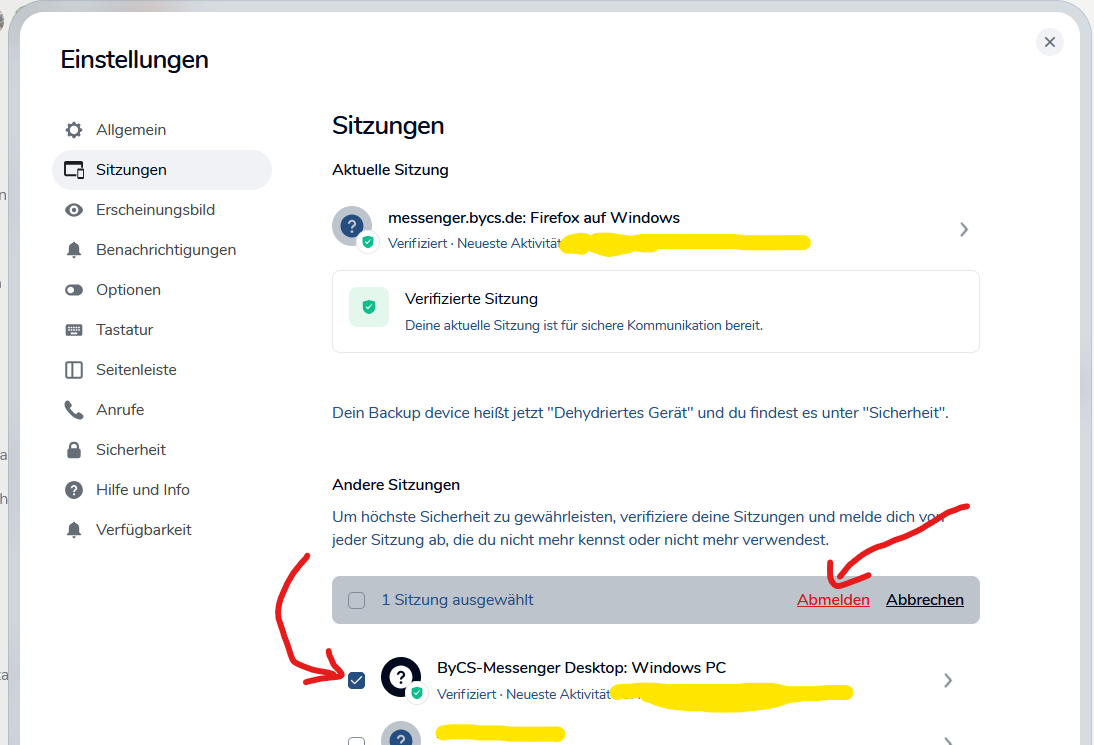Click the ByCS-Messenger Desktop device avatar
Image resolution: width=1094 pixels, height=745 pixels.
tap(401, 677)
